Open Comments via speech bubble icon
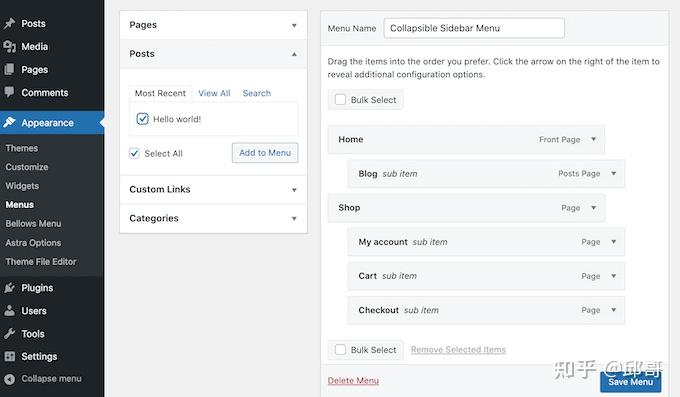Viewport: 680px width, 397px height. (9, 92)
